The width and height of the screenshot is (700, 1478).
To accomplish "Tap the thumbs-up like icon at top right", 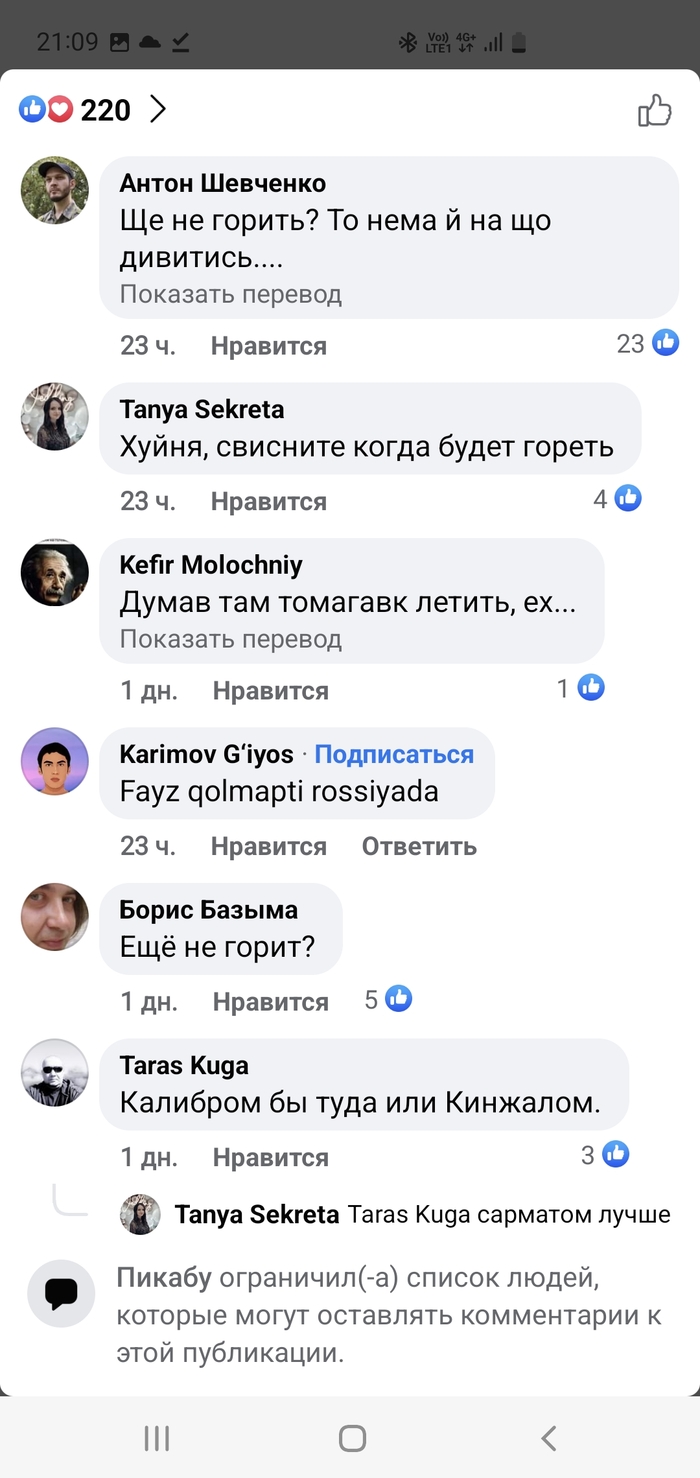I will click(655, 110).
